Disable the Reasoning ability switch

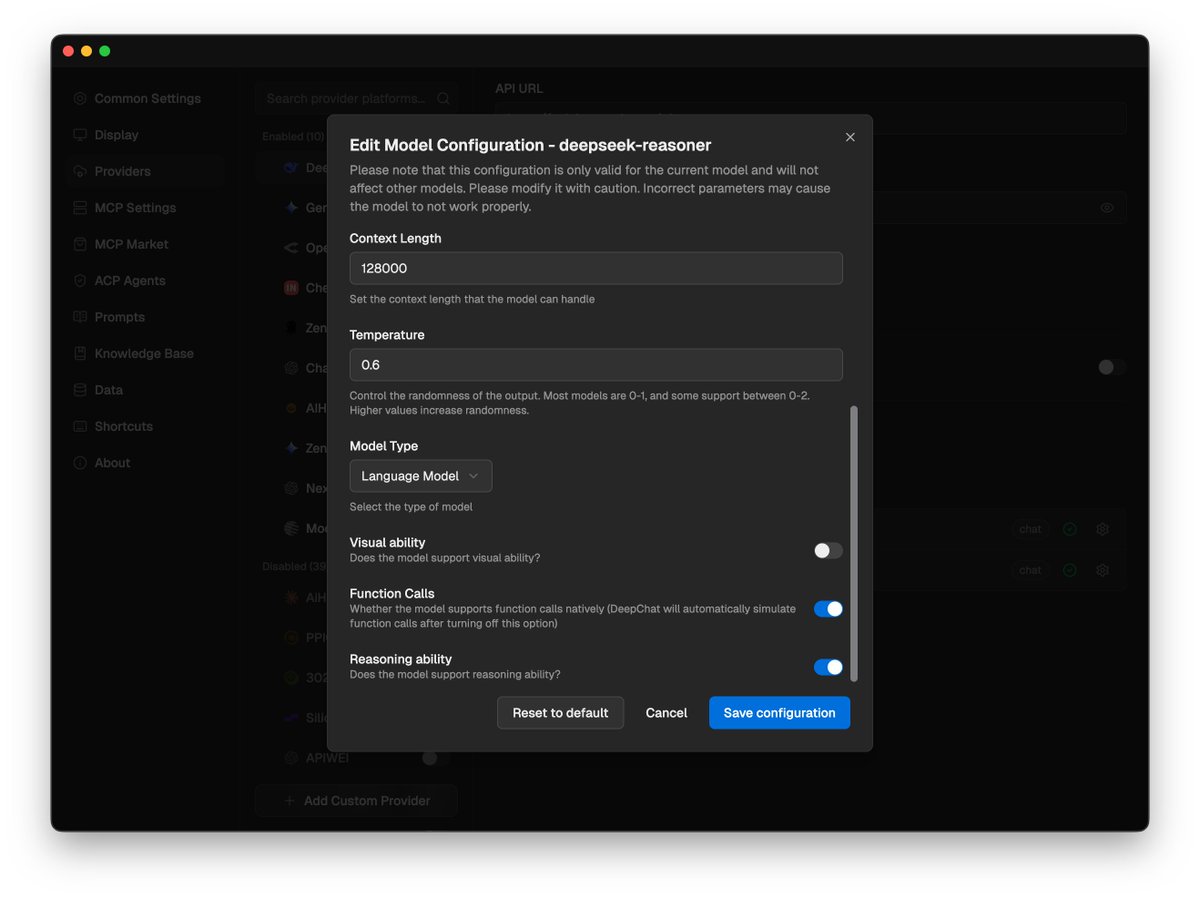click(x=828, y=667)
